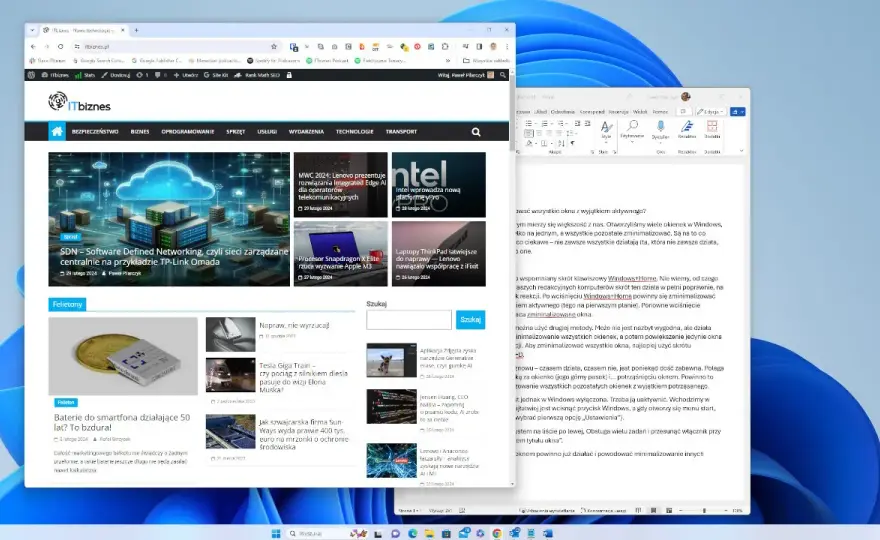Image resolution: width=880 pixels, height=540 pixels.
Task: Open Redaktor editor in Word
Action: click(x=687, y=130)
